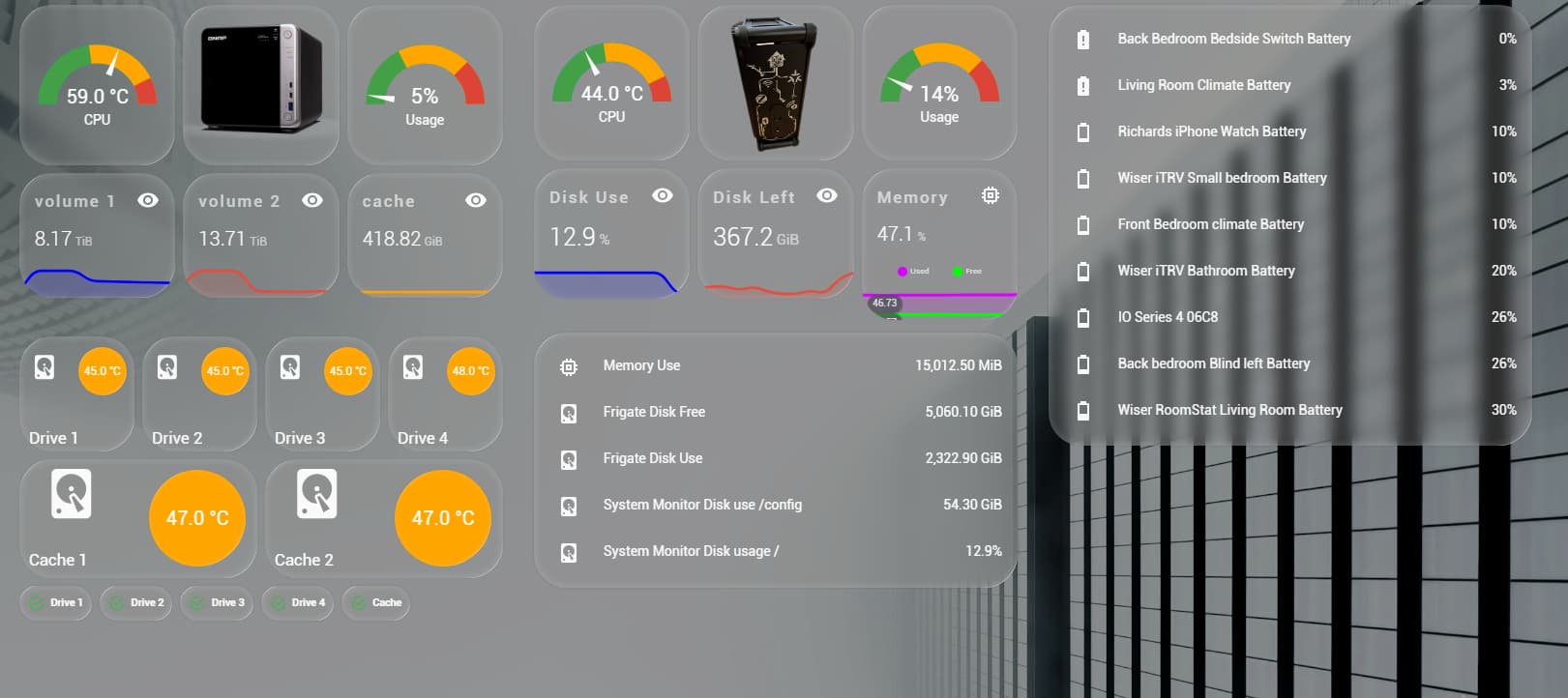Click the 14% Usage gauge
The width and height of the screenshot is (1568, 698).
(939, 83)
